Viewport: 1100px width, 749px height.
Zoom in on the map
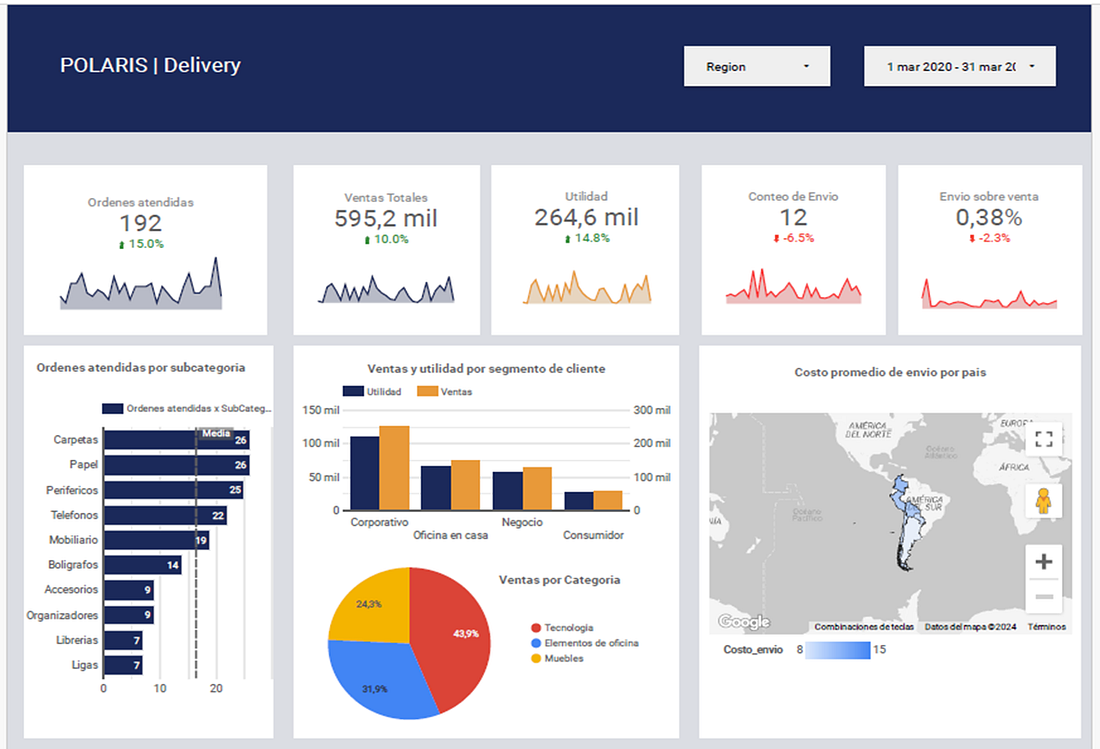1044,561
